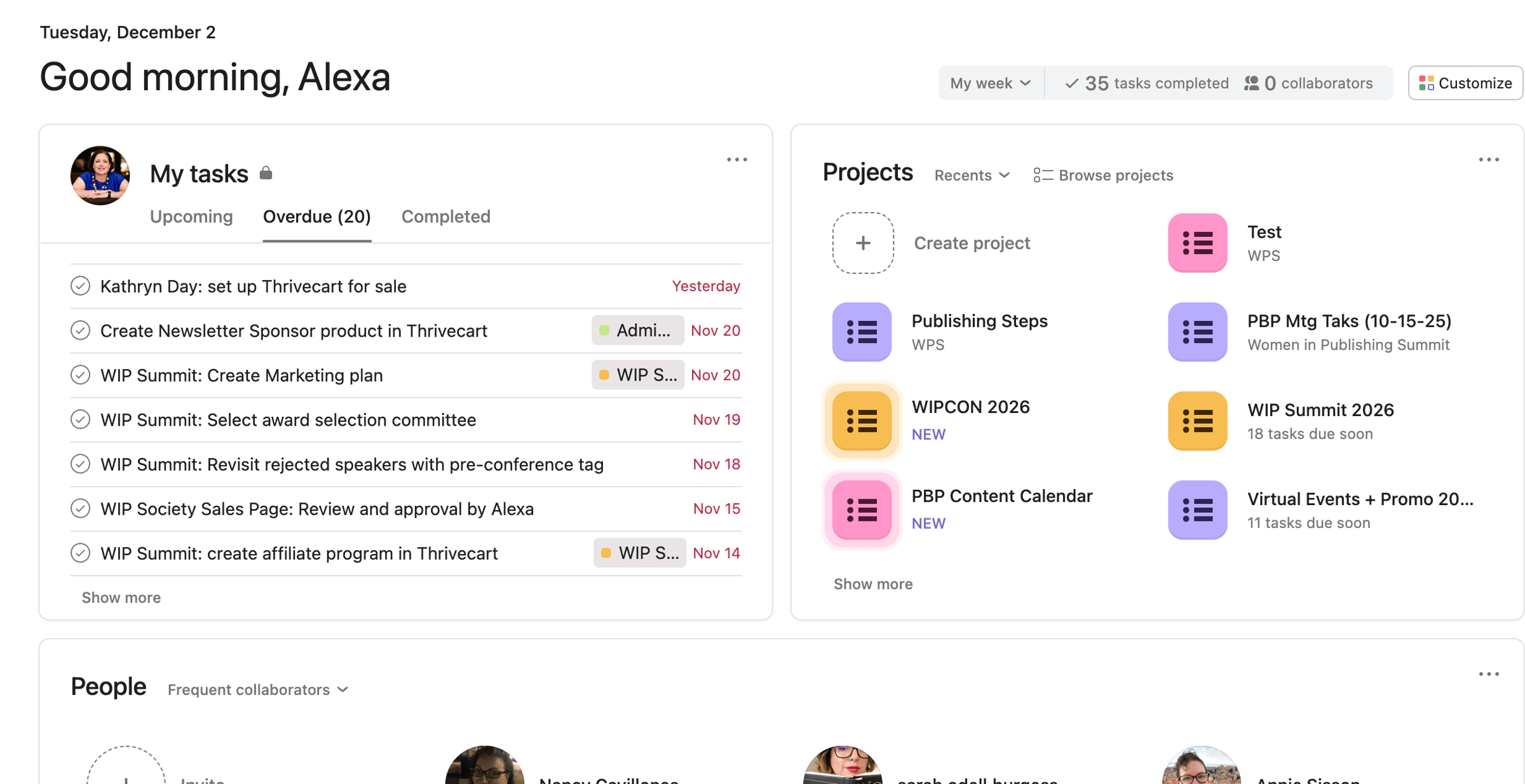
Task: Open My tasks three-dot options menu
Action: [x=736, y=159]
